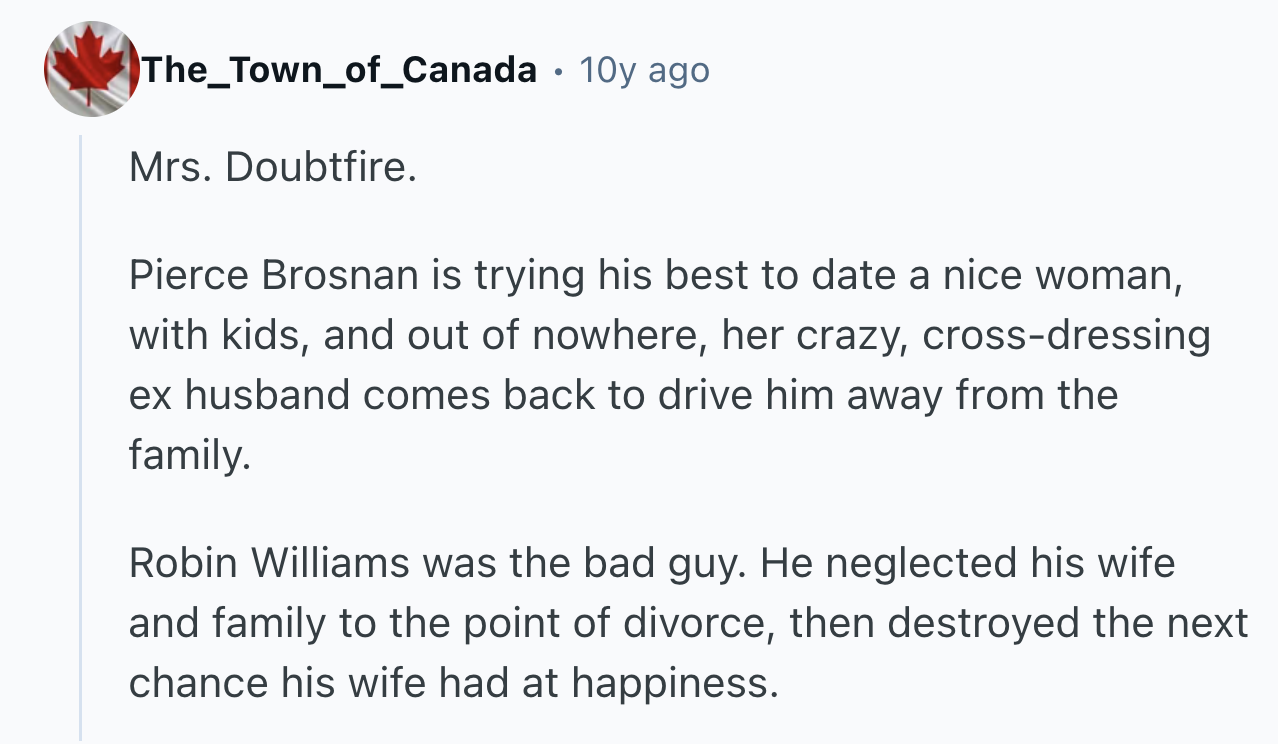Click the word "happiness." ending the comment

[x=674, y=683]
